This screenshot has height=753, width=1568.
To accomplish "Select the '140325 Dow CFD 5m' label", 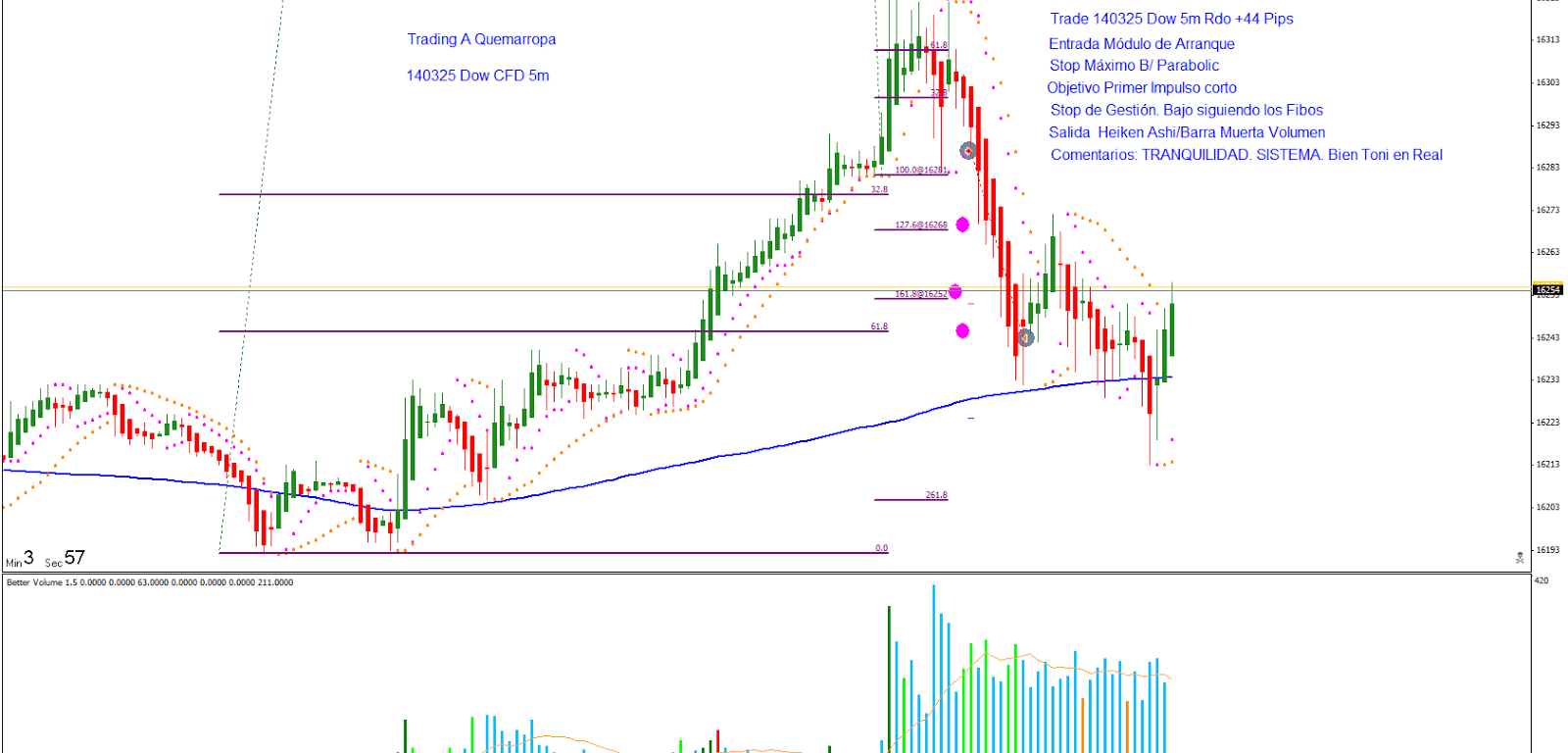I will coord(477,75).
